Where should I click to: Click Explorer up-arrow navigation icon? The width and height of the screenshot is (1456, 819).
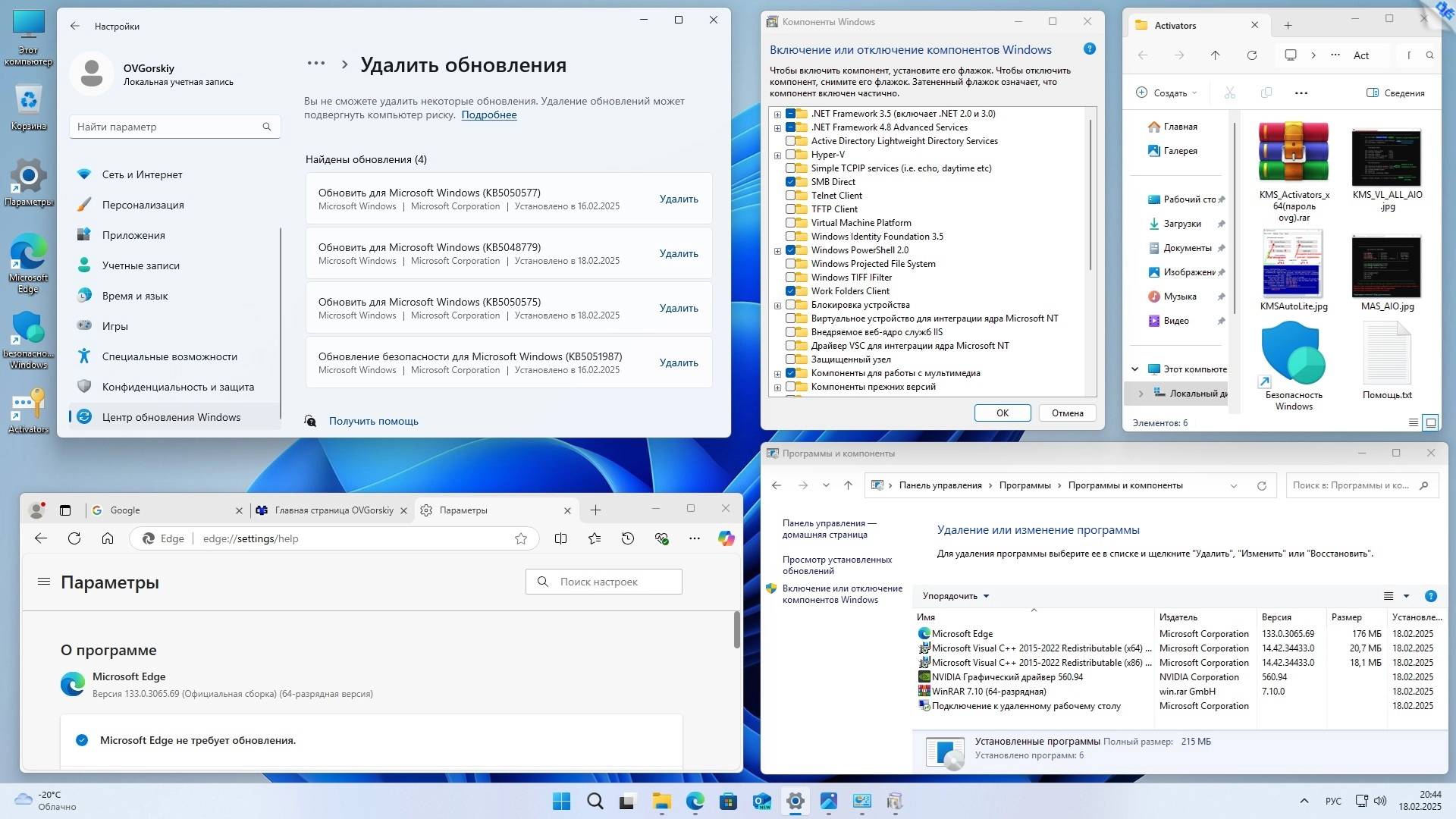coord(1215,55)
